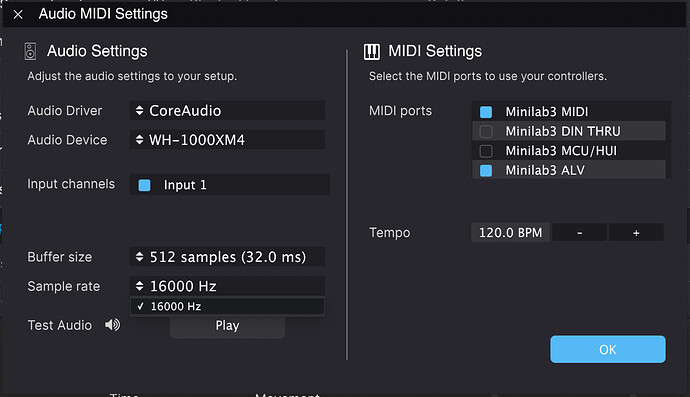The image size is (690, 397).
Task: Click the Buffer size up-down arrows icon
Action: [139, 257]
